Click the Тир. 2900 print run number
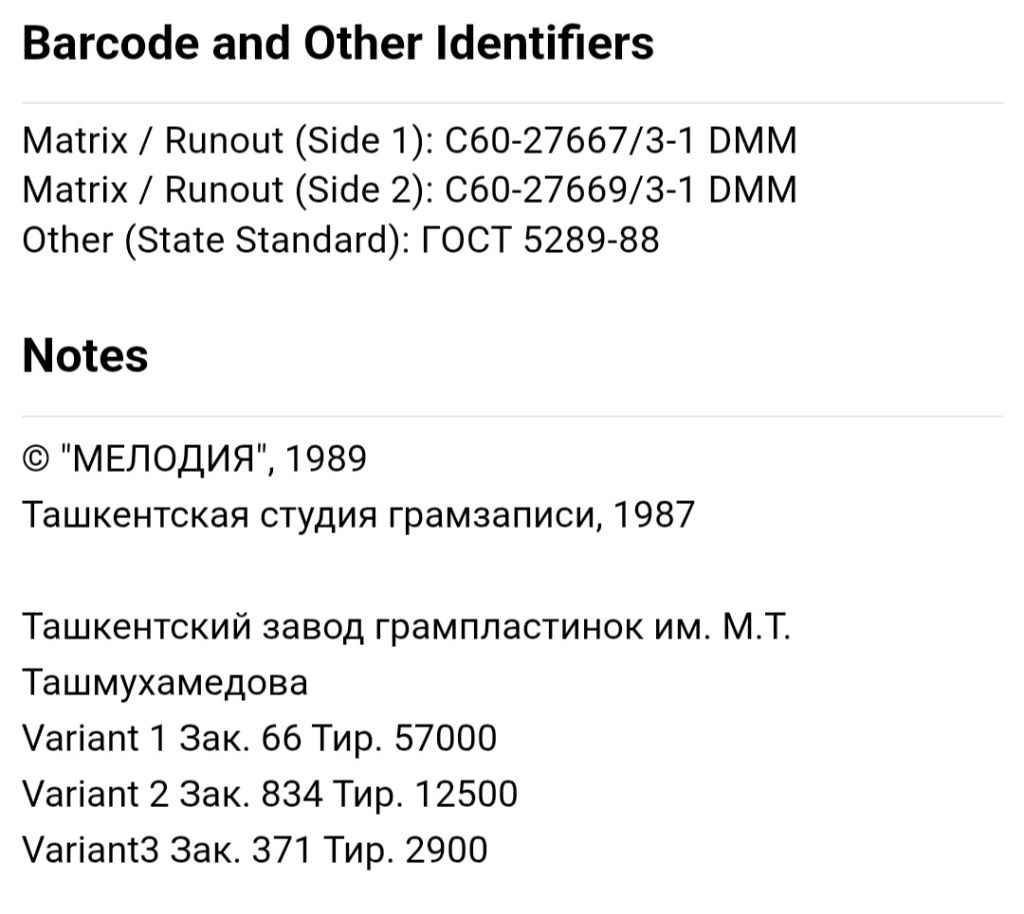Screen dimensions: 1024x914 [405, 850]
